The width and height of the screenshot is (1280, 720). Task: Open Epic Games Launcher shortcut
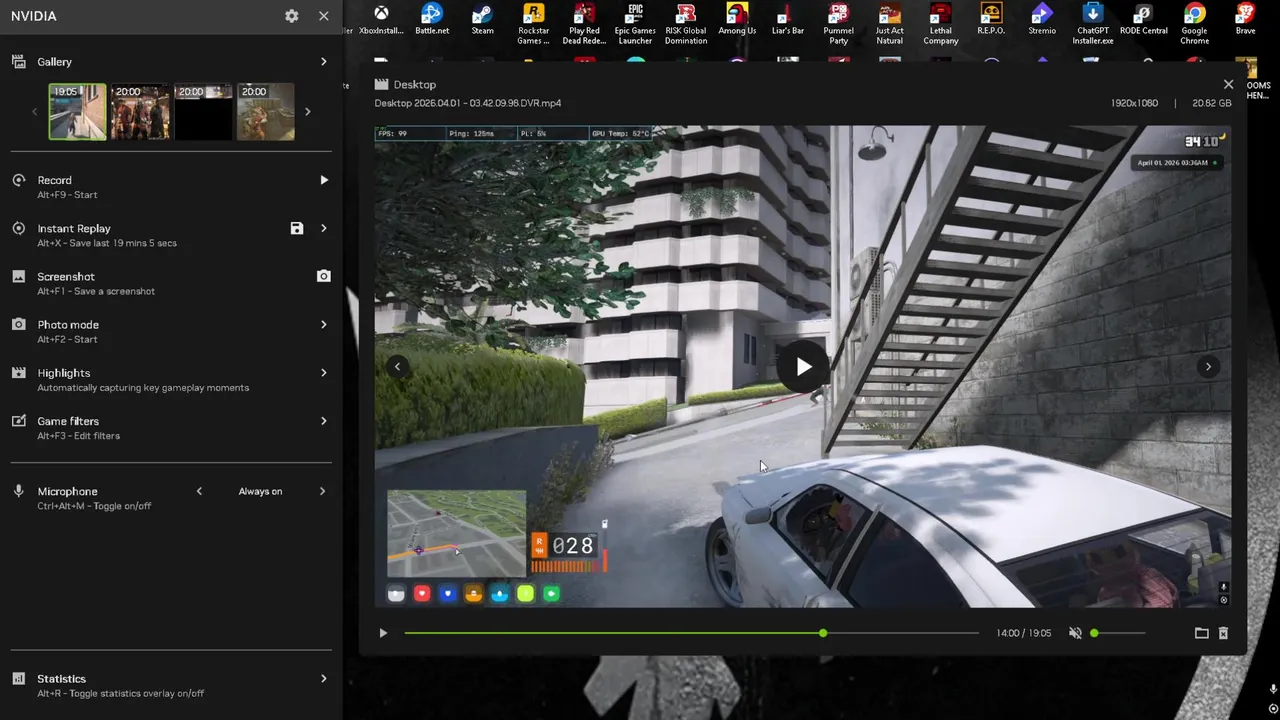(635, 24)
